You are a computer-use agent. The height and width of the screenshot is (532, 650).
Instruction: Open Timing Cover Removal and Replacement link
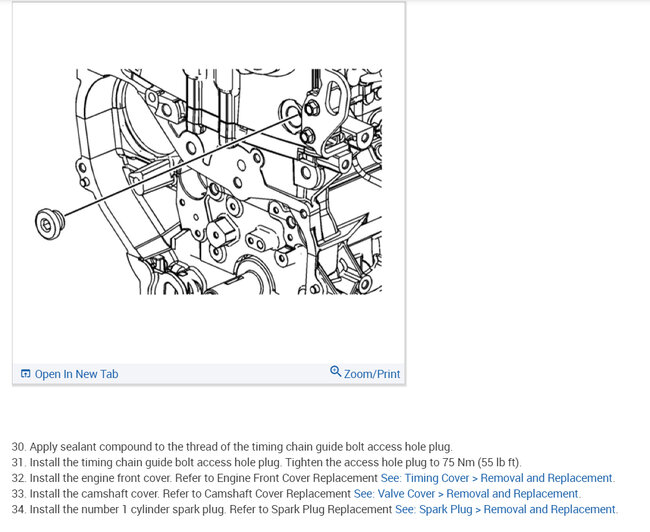pos(497,478)
